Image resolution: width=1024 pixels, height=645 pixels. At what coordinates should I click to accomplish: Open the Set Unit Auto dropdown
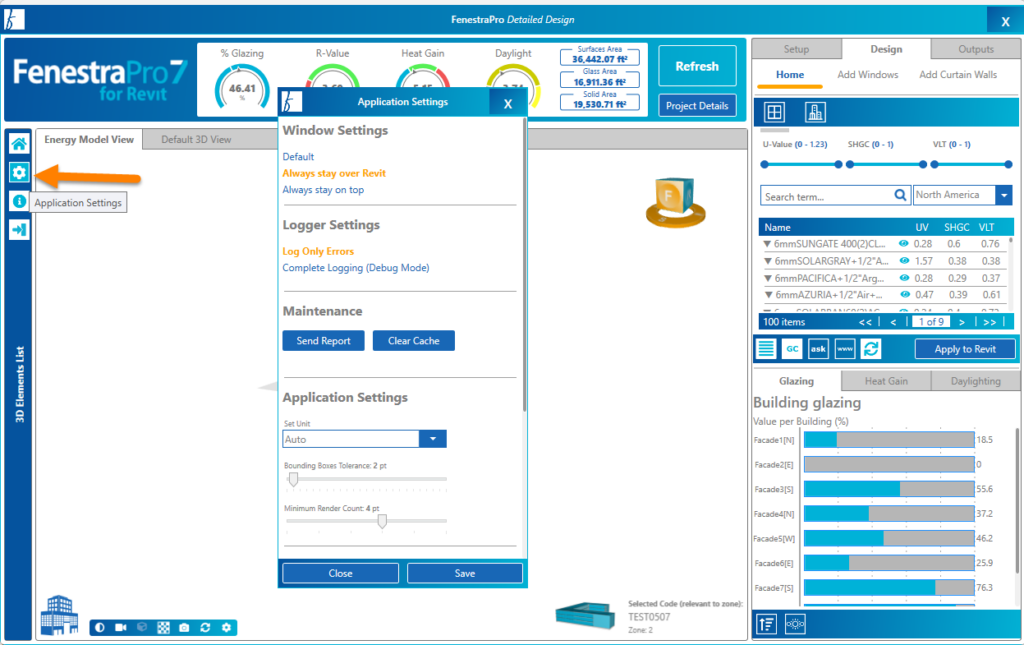432,439
